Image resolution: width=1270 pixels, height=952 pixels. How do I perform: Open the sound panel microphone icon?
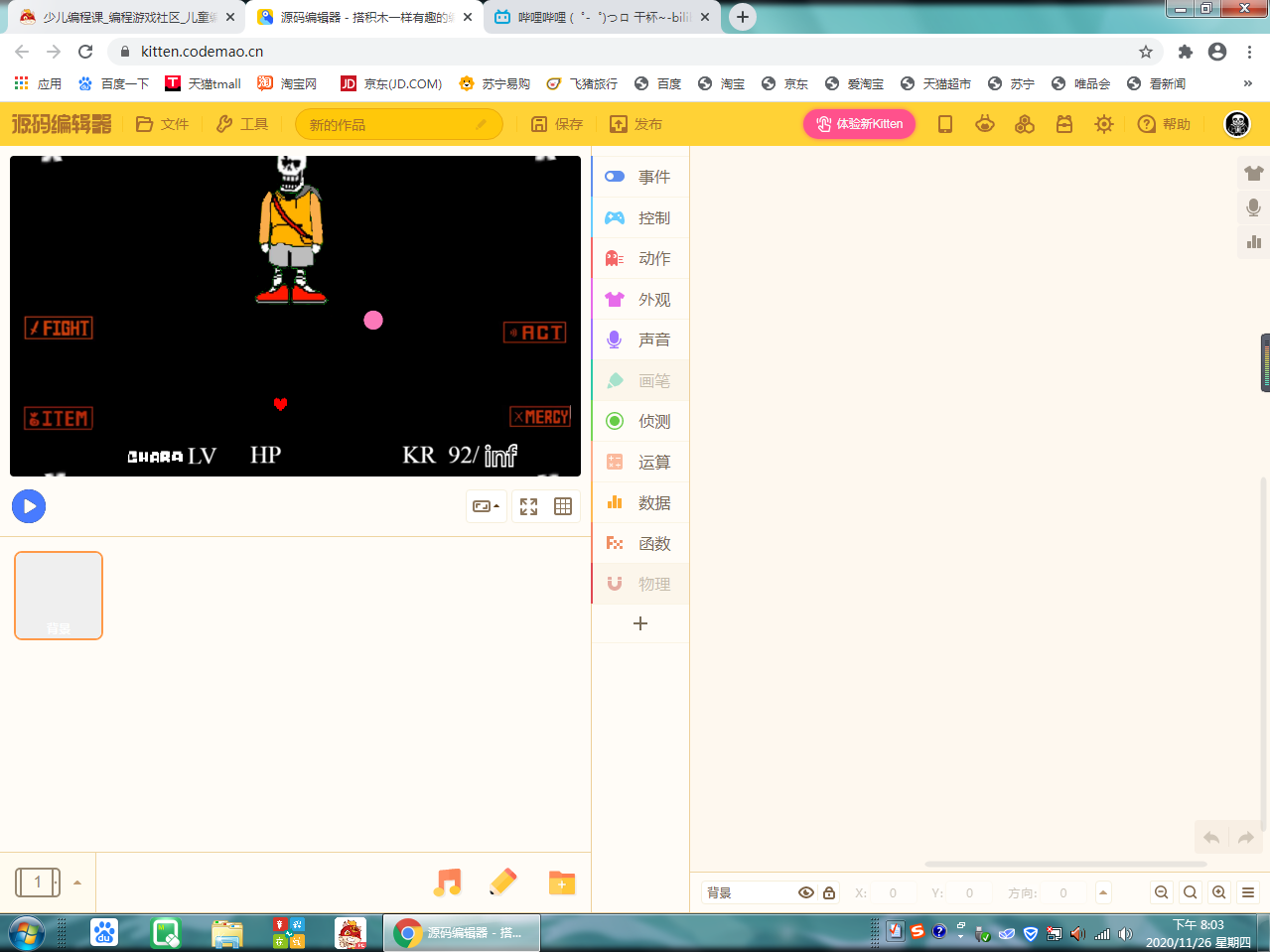point(1254,206)
